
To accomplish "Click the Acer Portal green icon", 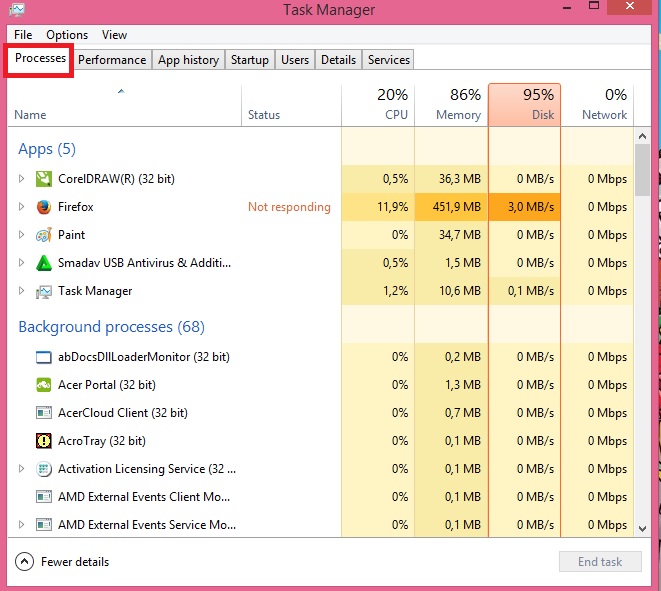I will coord(44,385).
